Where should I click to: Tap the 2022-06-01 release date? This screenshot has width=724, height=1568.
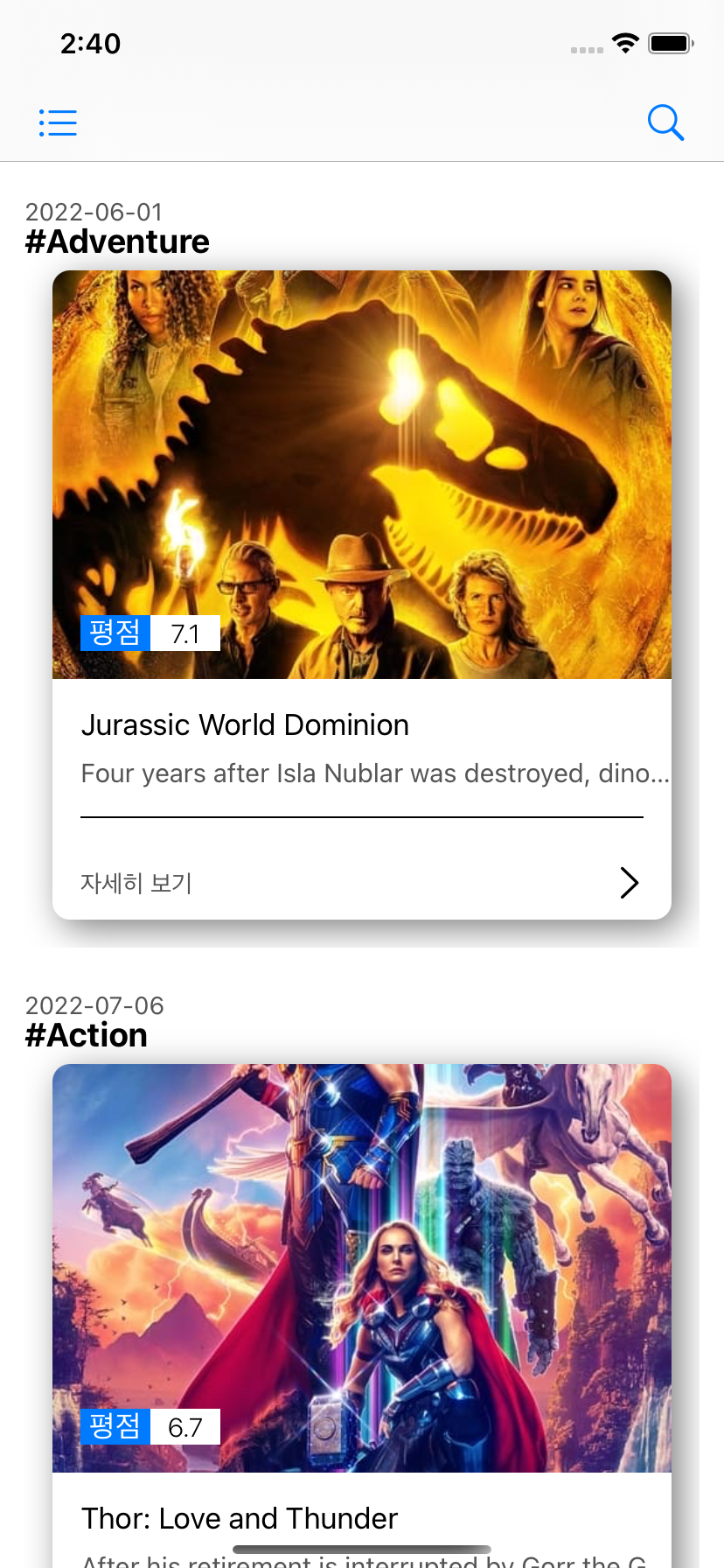[94, 212]
